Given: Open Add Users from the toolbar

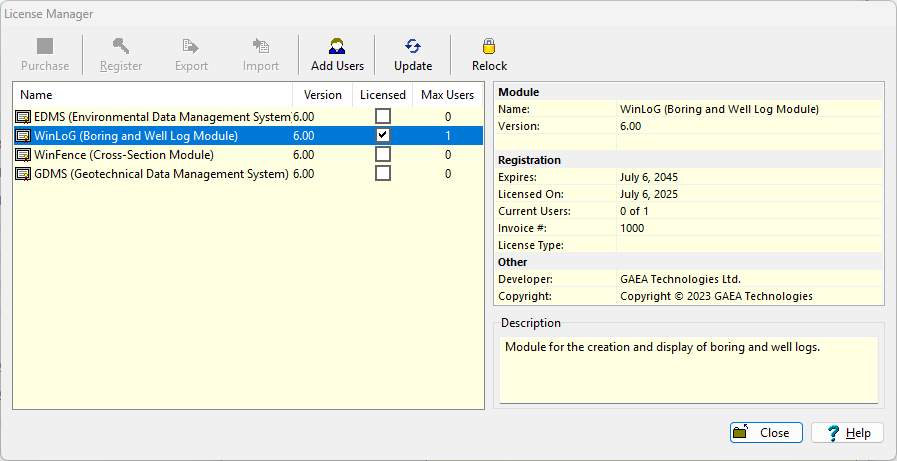Looking at the screenshot, I should click(337, 55).
